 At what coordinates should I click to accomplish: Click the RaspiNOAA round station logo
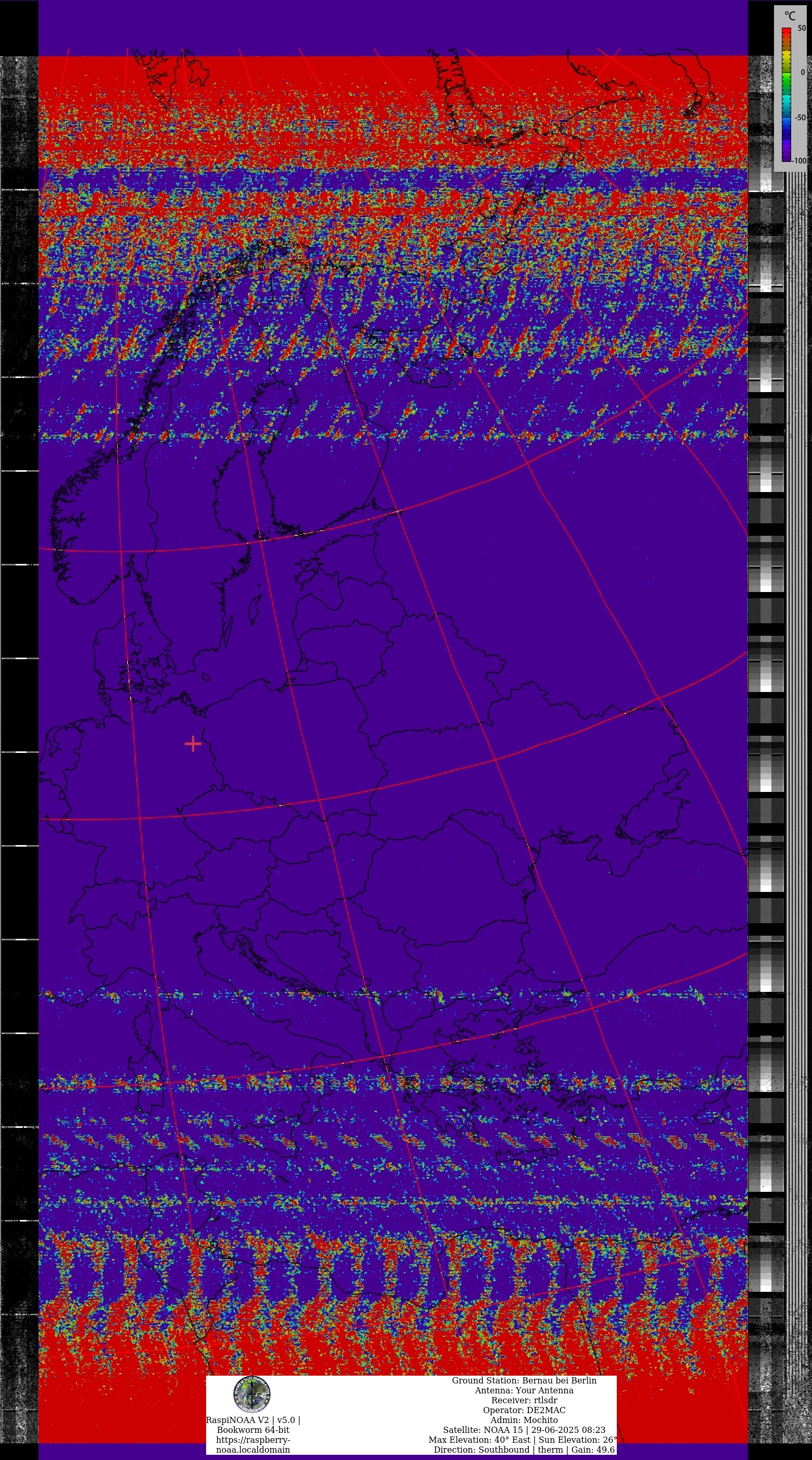[x=251, y=1395]
